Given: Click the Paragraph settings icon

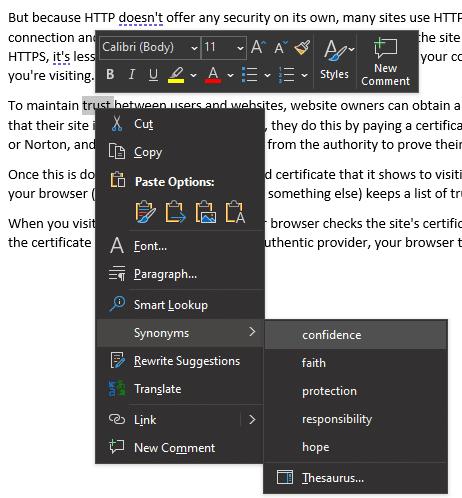Looking at the screenshot, I should (117, 274).
